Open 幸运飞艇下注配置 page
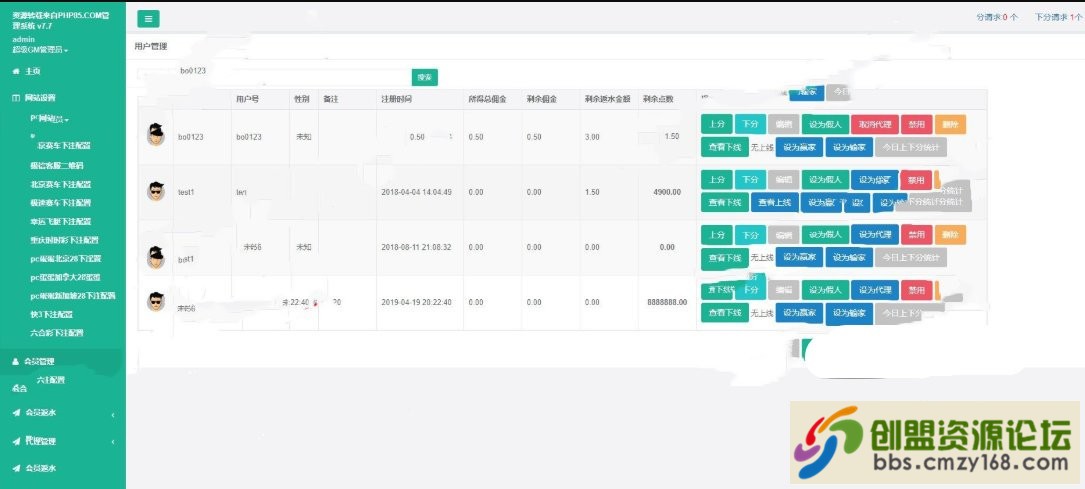 click(x=60, y=221)
